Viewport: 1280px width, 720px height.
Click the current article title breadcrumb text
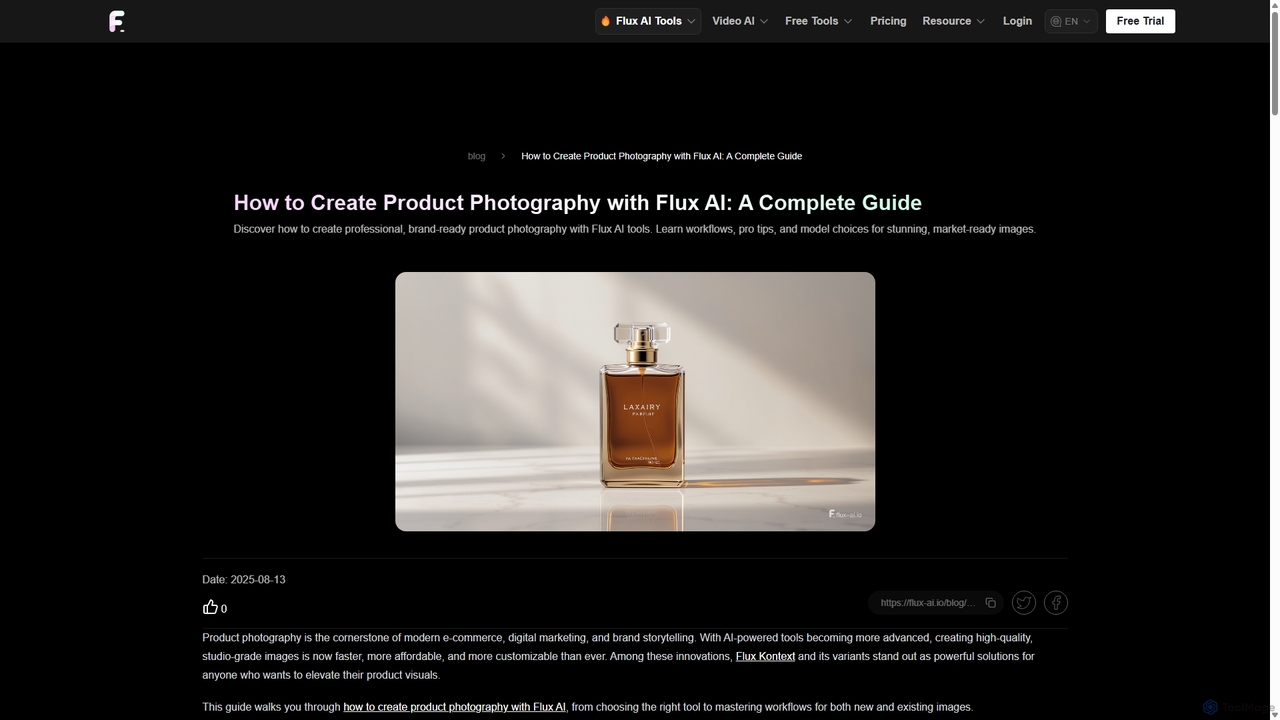click(x=661, y=156)
